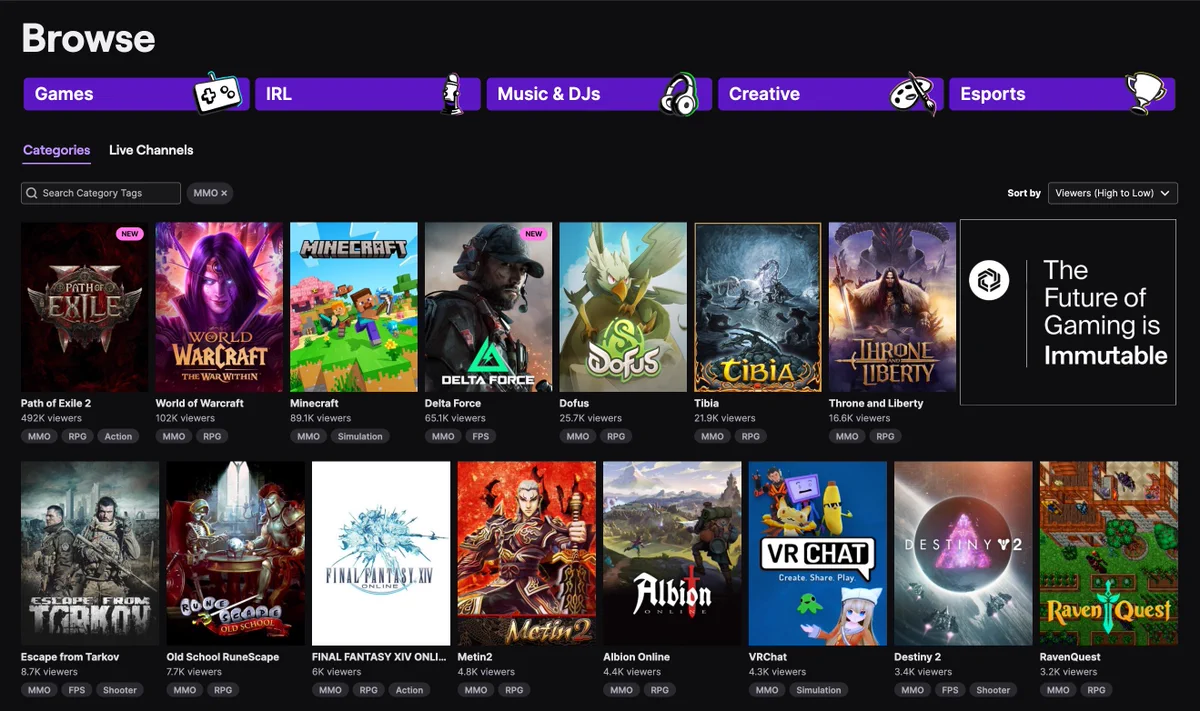Click 25.7K viewers under Dofus
This screenshot has width=1200, height=711.
[591, 418]
